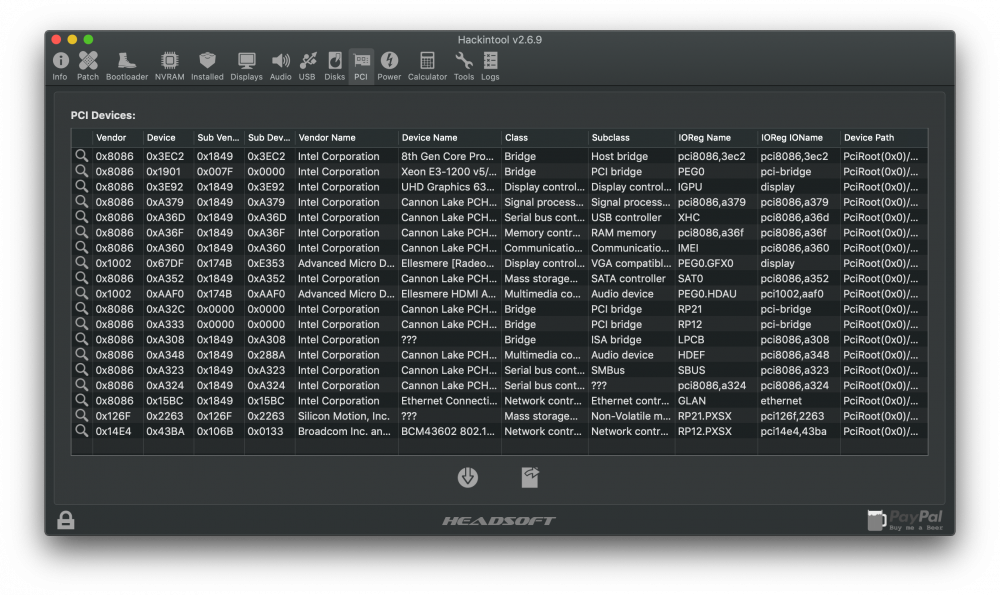The height and width of the screenshot is (595, 1000).
Task: Click magnifier icon for Ellesmere Radeon row
Action: [82, 263]
